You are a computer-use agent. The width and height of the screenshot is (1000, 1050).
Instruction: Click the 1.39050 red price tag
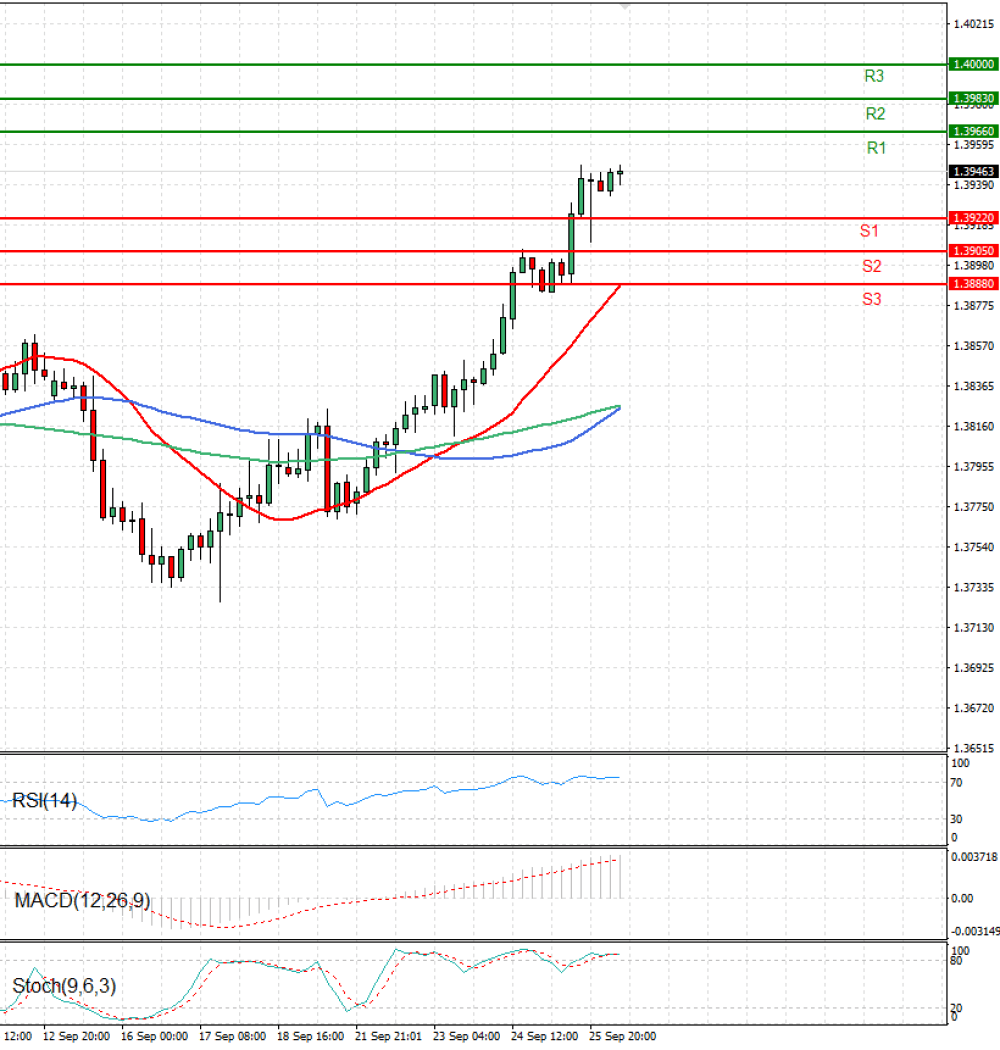[x=973, y=251]
